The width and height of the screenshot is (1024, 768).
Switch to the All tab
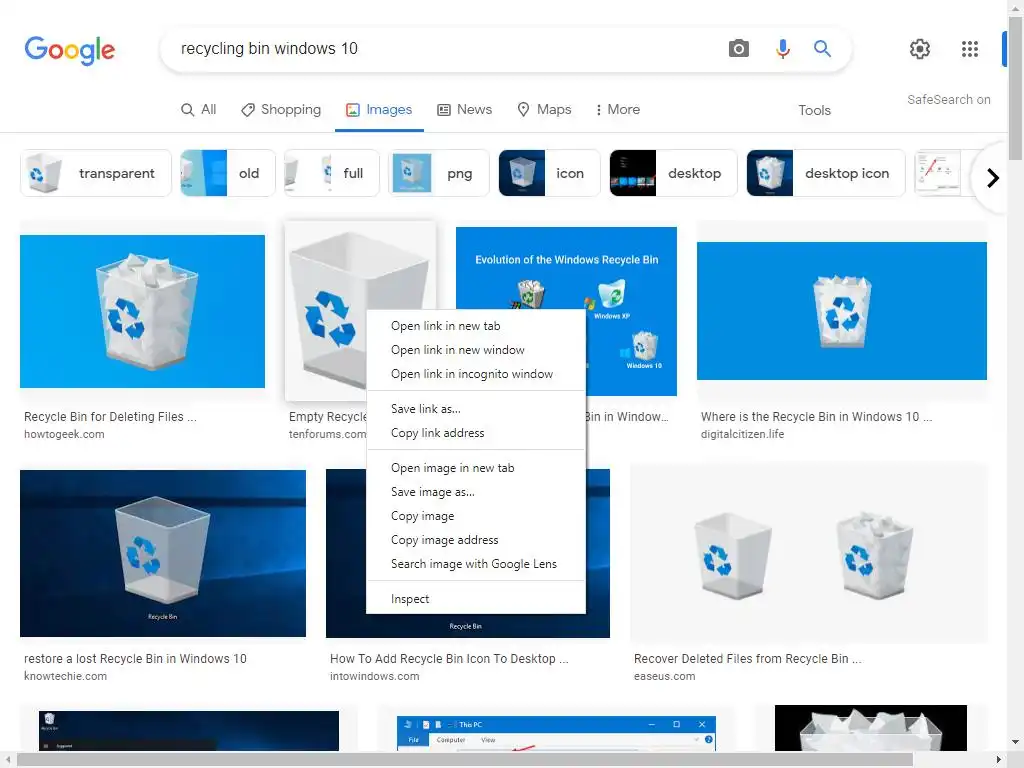click(199, 110)
